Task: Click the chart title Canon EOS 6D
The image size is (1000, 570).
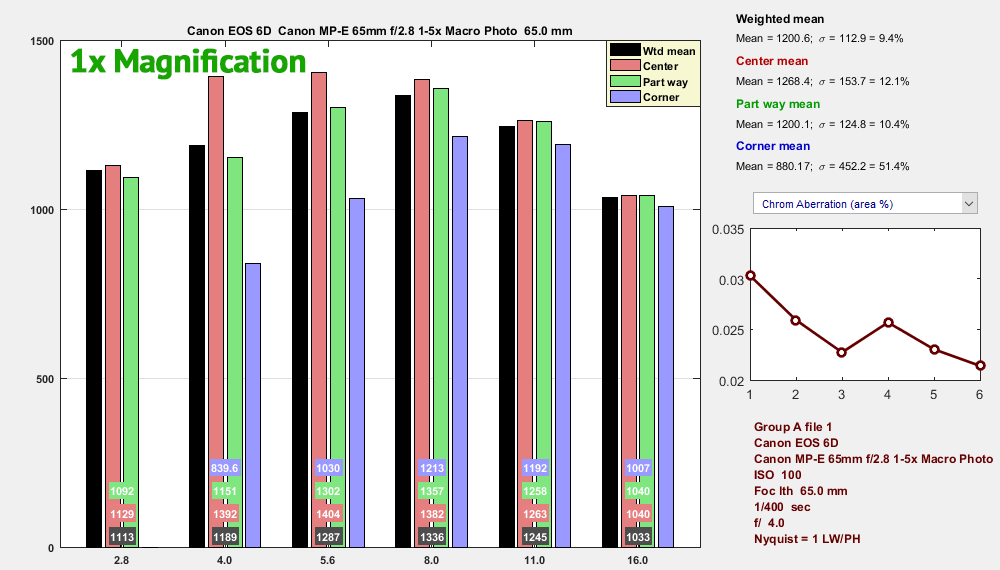Action: 379,31
